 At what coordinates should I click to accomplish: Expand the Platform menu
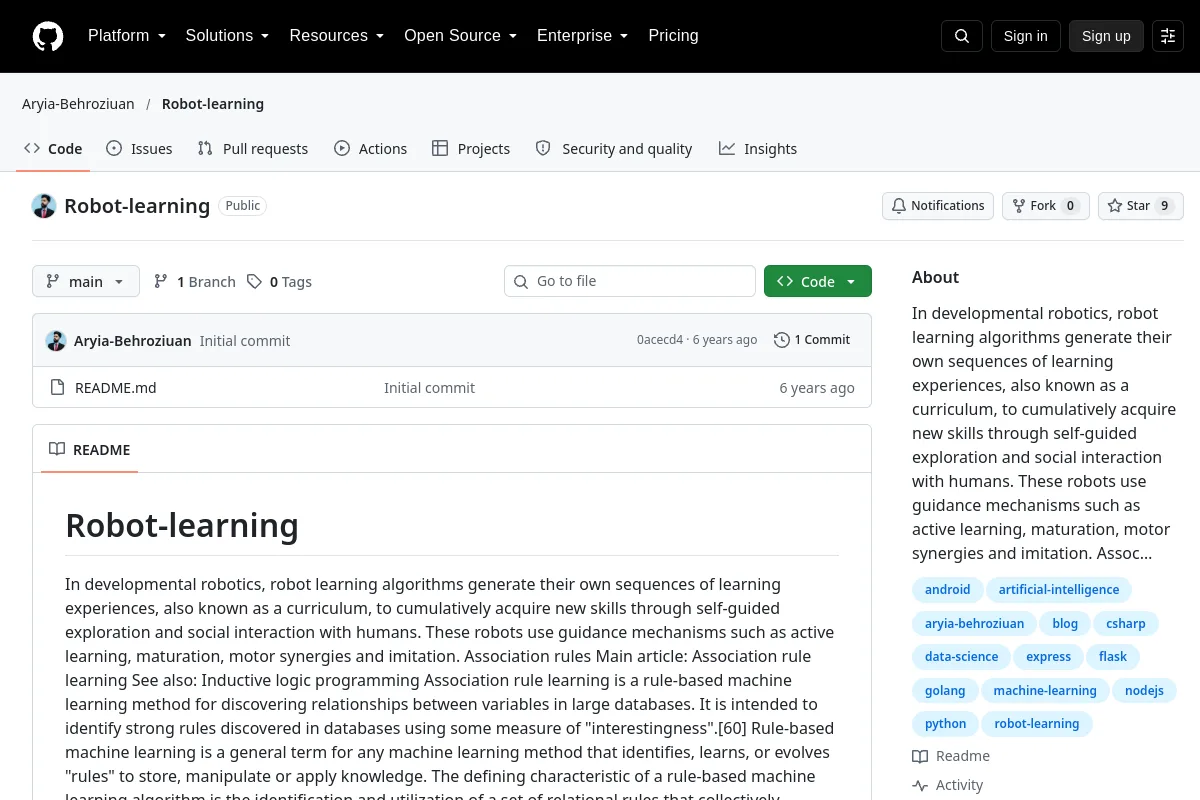(127, 36)
